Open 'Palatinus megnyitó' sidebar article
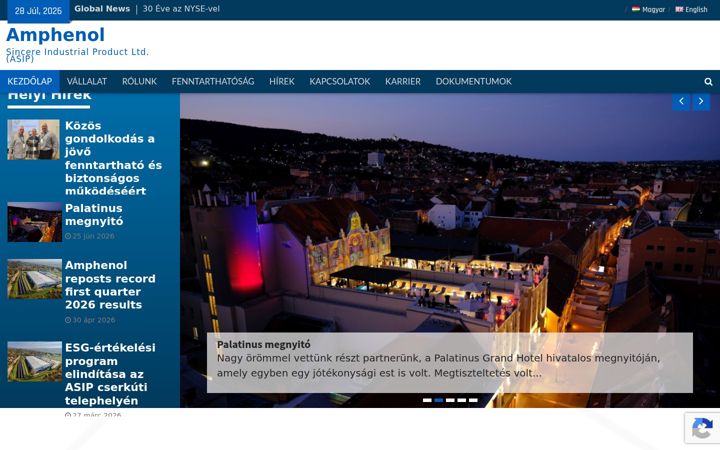 pos(94,214)
